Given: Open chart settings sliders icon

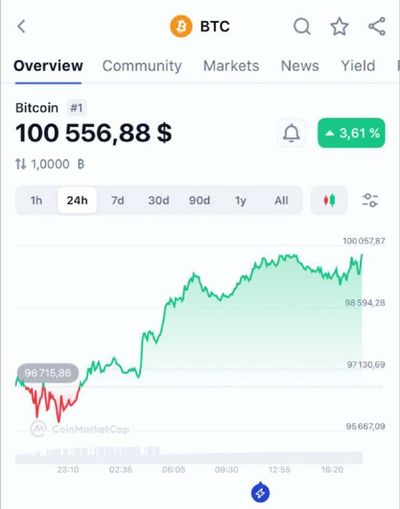Looking at the screenshot, I should tap(370, 200).
